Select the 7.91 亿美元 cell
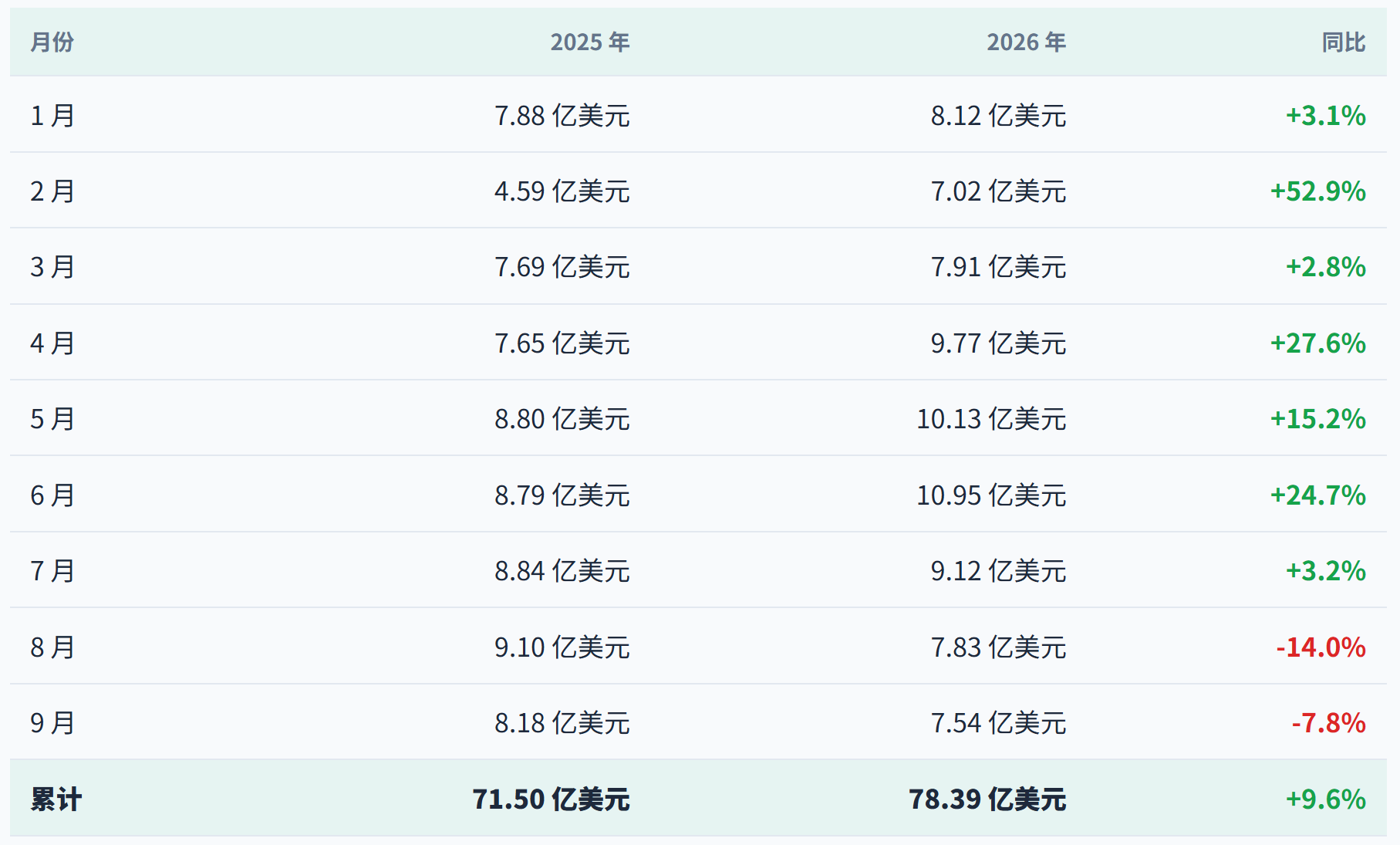 (999, 267)
